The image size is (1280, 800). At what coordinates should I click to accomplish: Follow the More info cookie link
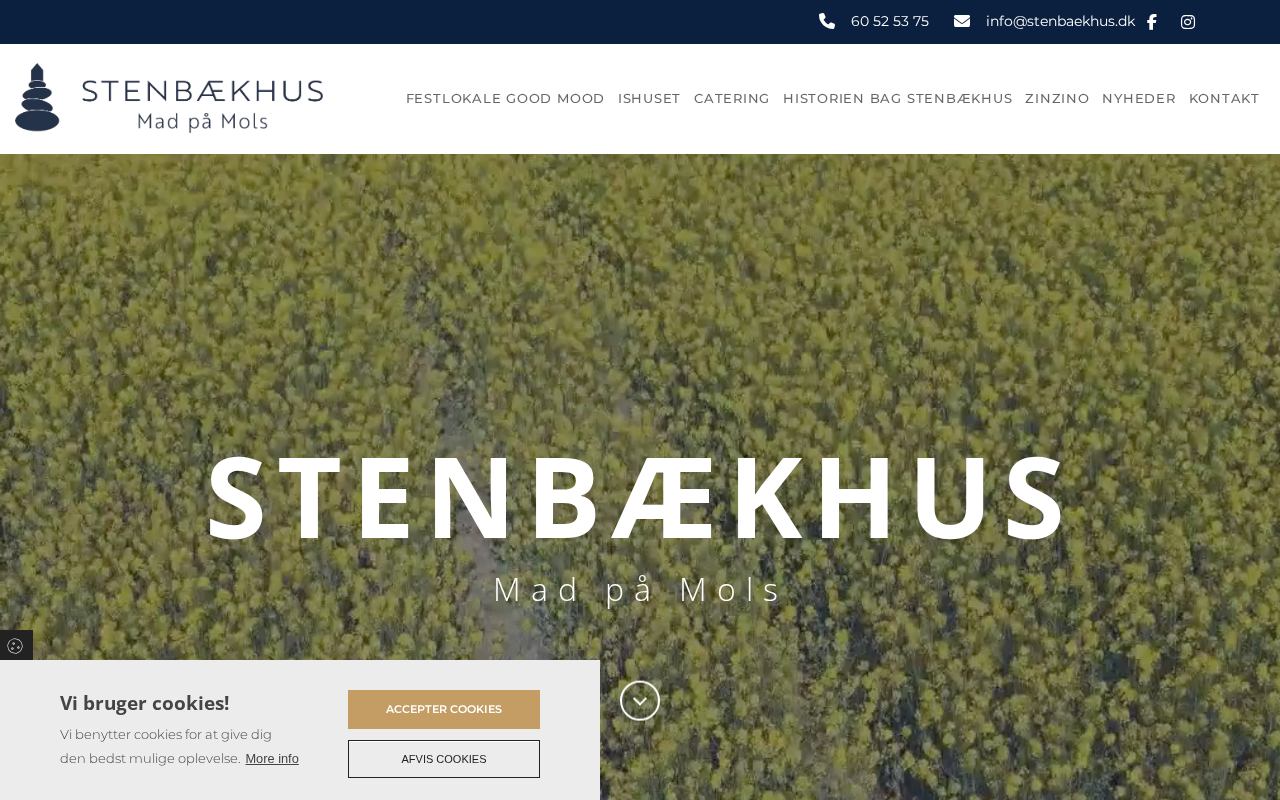272,759
